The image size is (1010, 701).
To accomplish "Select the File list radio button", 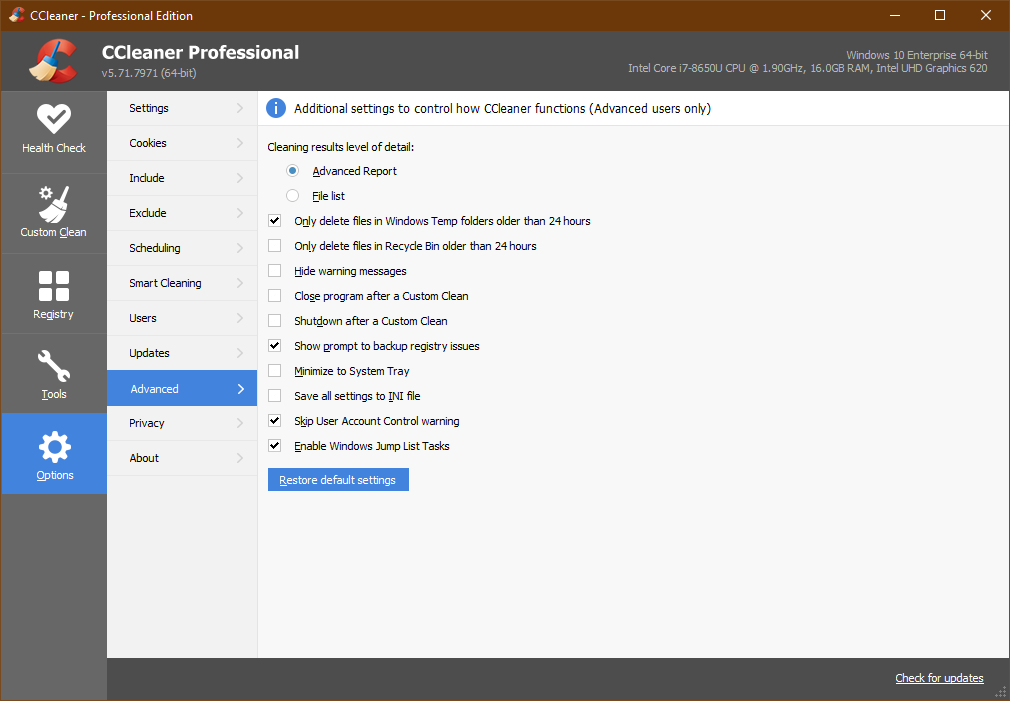I will click(x=292, y=195).
